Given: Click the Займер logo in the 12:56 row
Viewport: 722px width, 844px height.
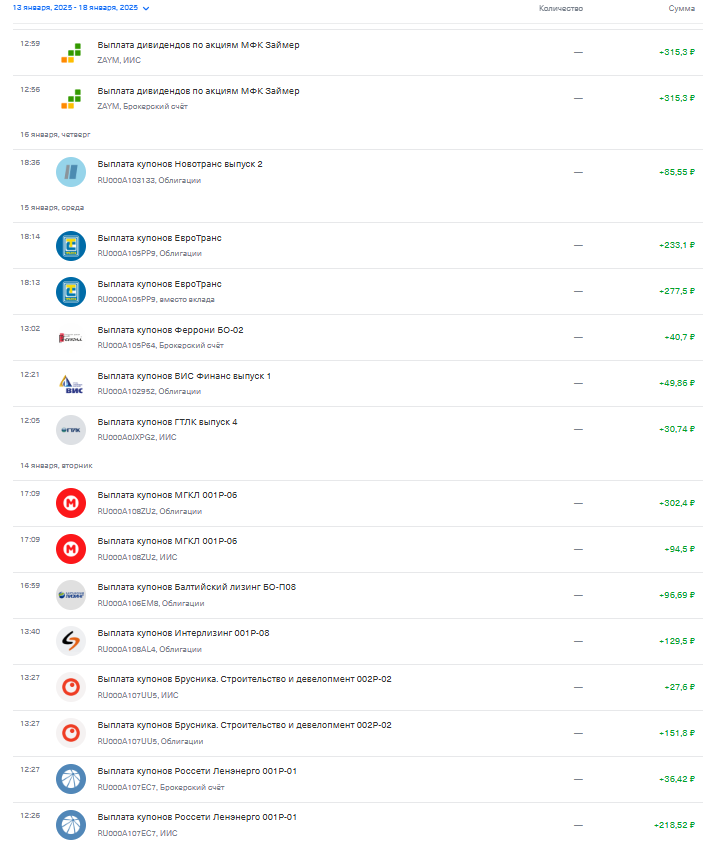Looking at the screenshot, I should pos(71,99).
